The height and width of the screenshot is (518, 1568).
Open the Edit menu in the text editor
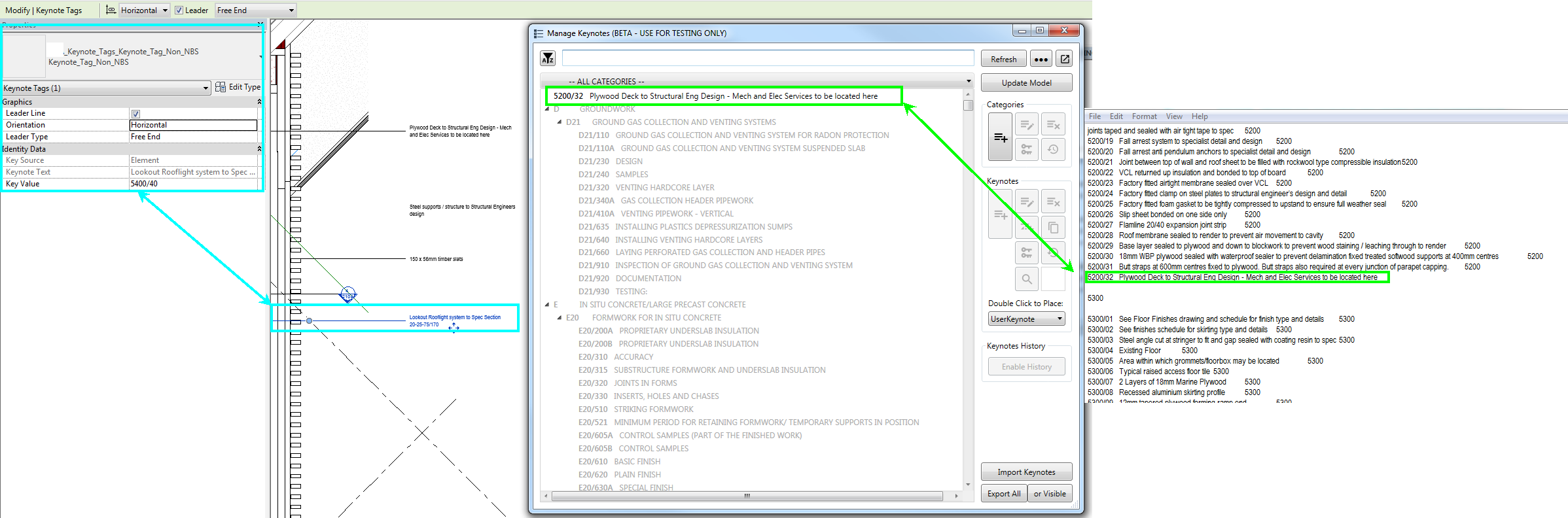[x=1116, y=116]
